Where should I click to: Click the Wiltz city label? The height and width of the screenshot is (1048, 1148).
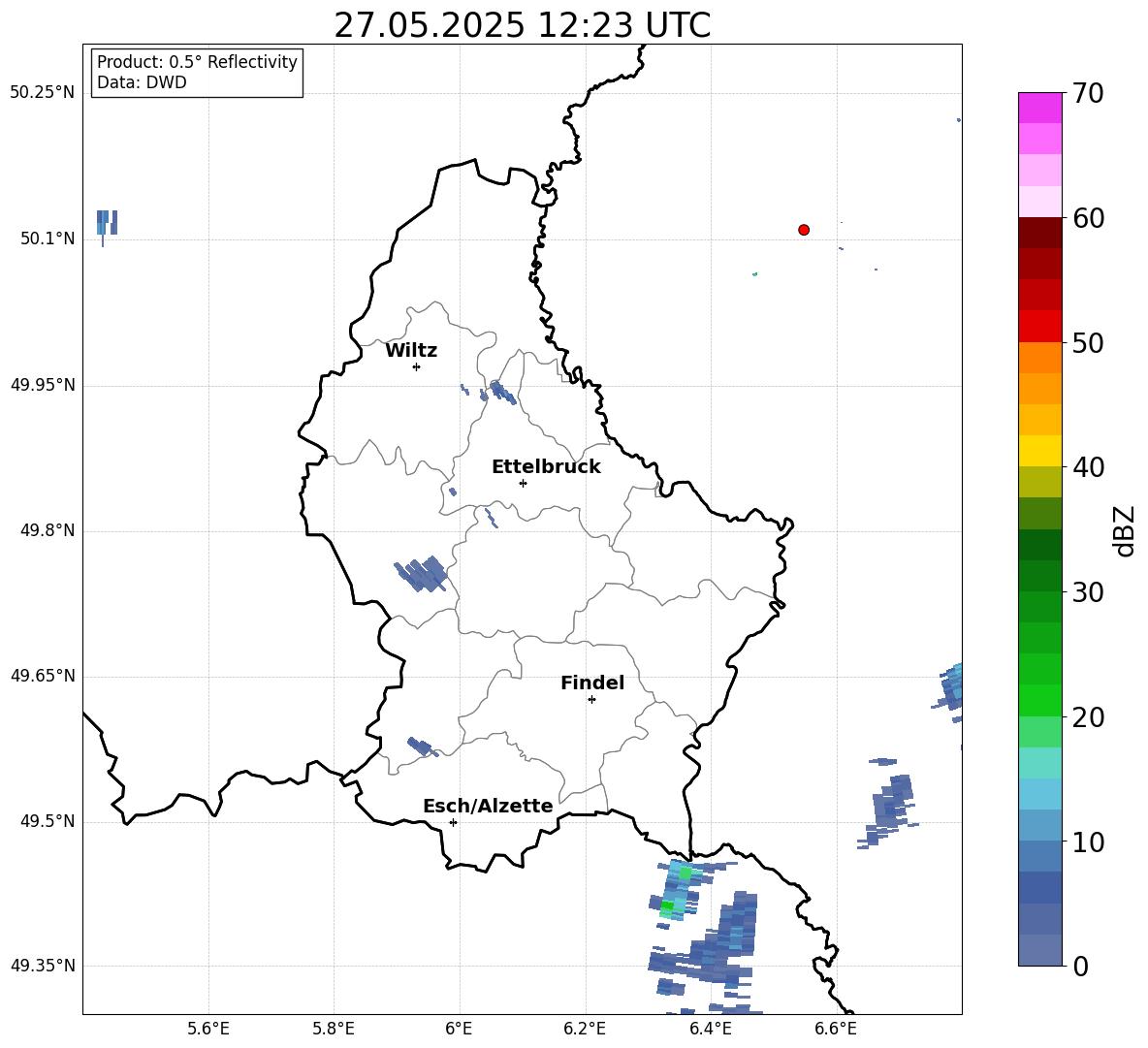[x=411, y=351]
